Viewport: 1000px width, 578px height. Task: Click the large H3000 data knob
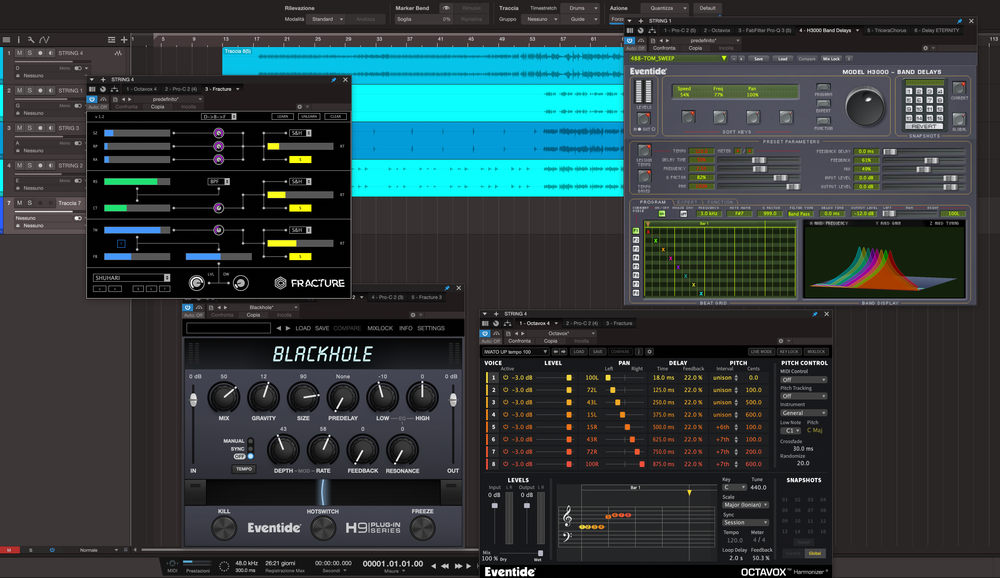pos(865,106)
